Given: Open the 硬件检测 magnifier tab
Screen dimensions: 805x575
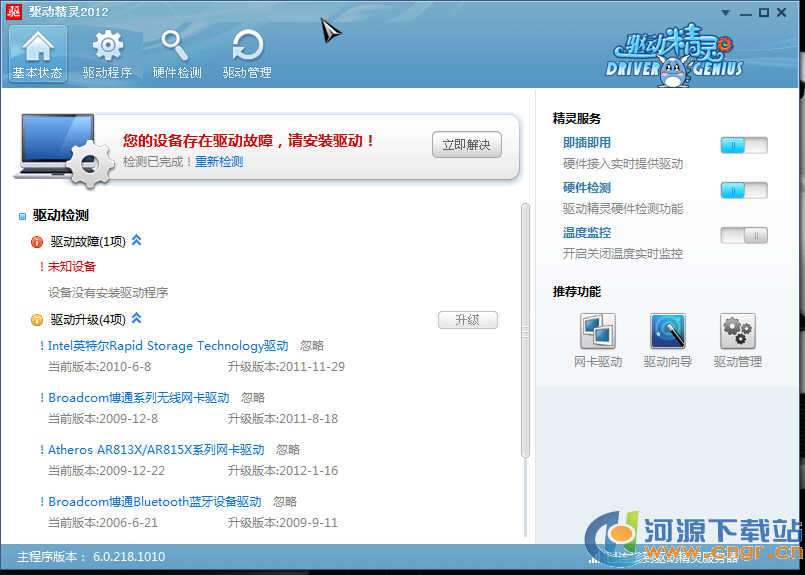Looking at the screenshot, I should click(177, 54).
